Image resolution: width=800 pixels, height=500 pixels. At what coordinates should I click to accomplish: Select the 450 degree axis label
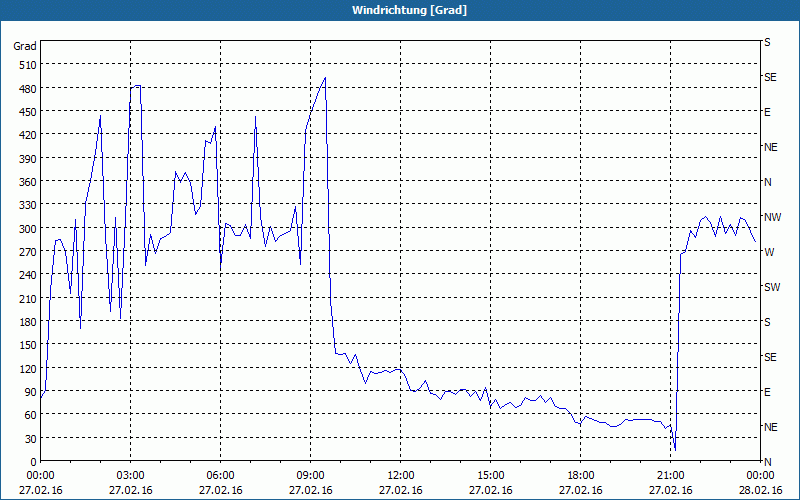click(x=28, y=112)
